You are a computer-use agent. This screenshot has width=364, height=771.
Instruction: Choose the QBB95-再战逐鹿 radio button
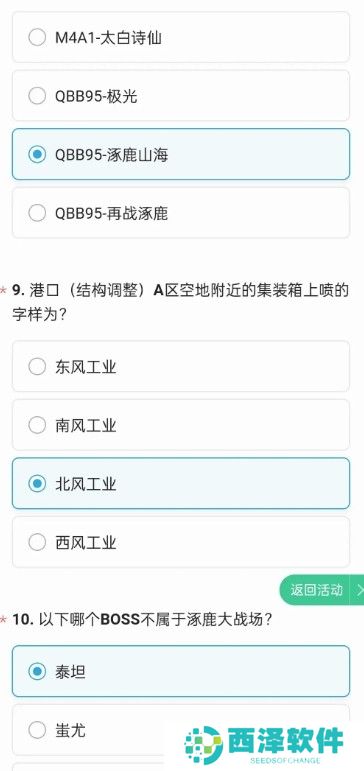click(x=37, y=213)
